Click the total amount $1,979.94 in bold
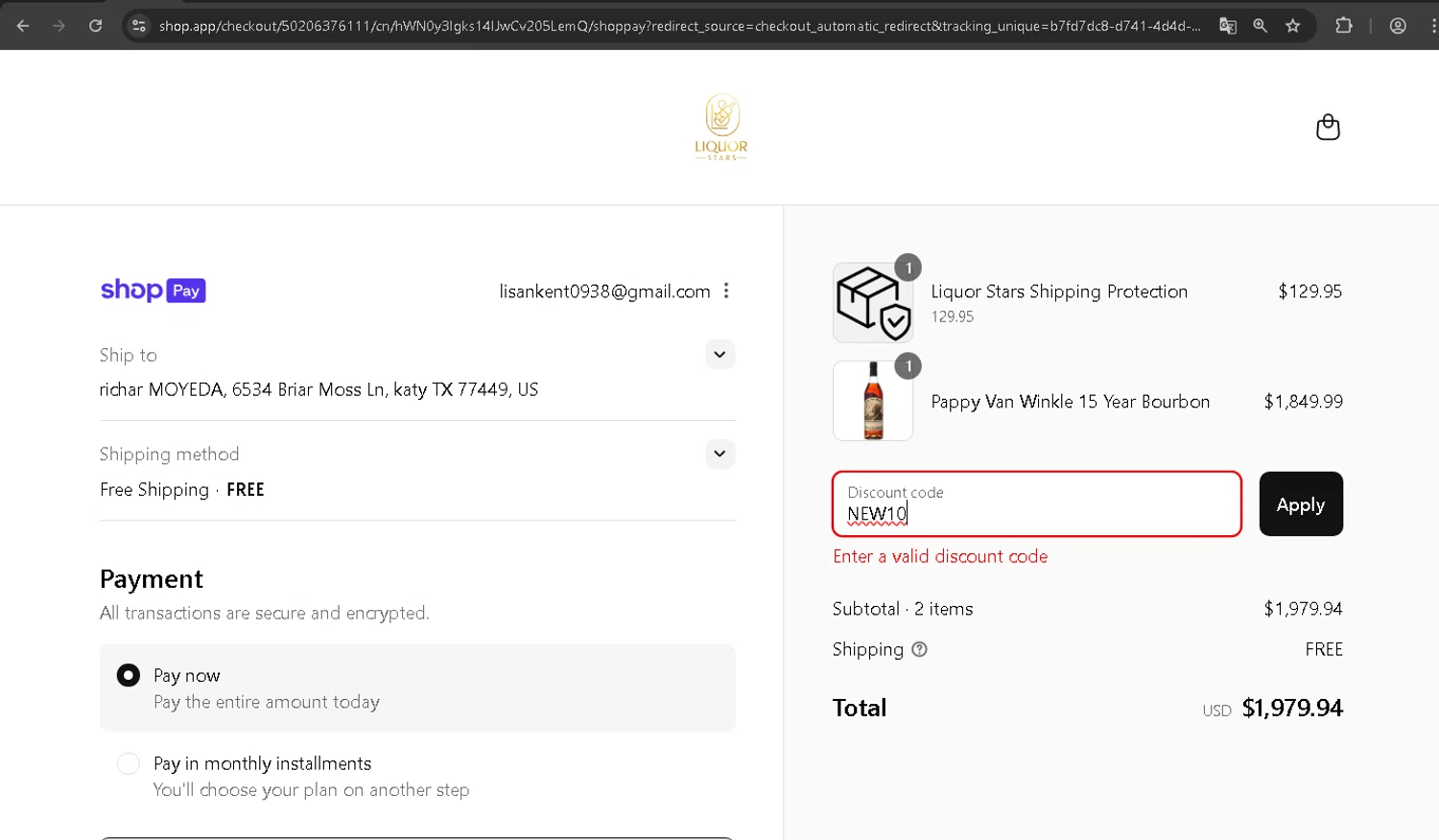This screenshot has width=1439, height=840. 1292,708
